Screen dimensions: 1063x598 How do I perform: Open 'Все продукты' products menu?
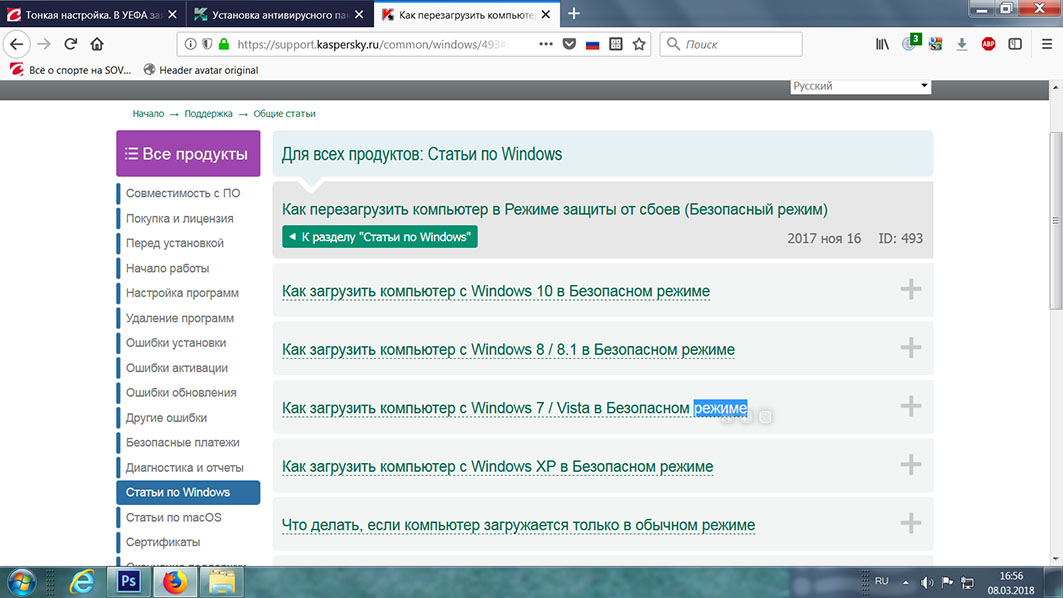click(188, 154)
